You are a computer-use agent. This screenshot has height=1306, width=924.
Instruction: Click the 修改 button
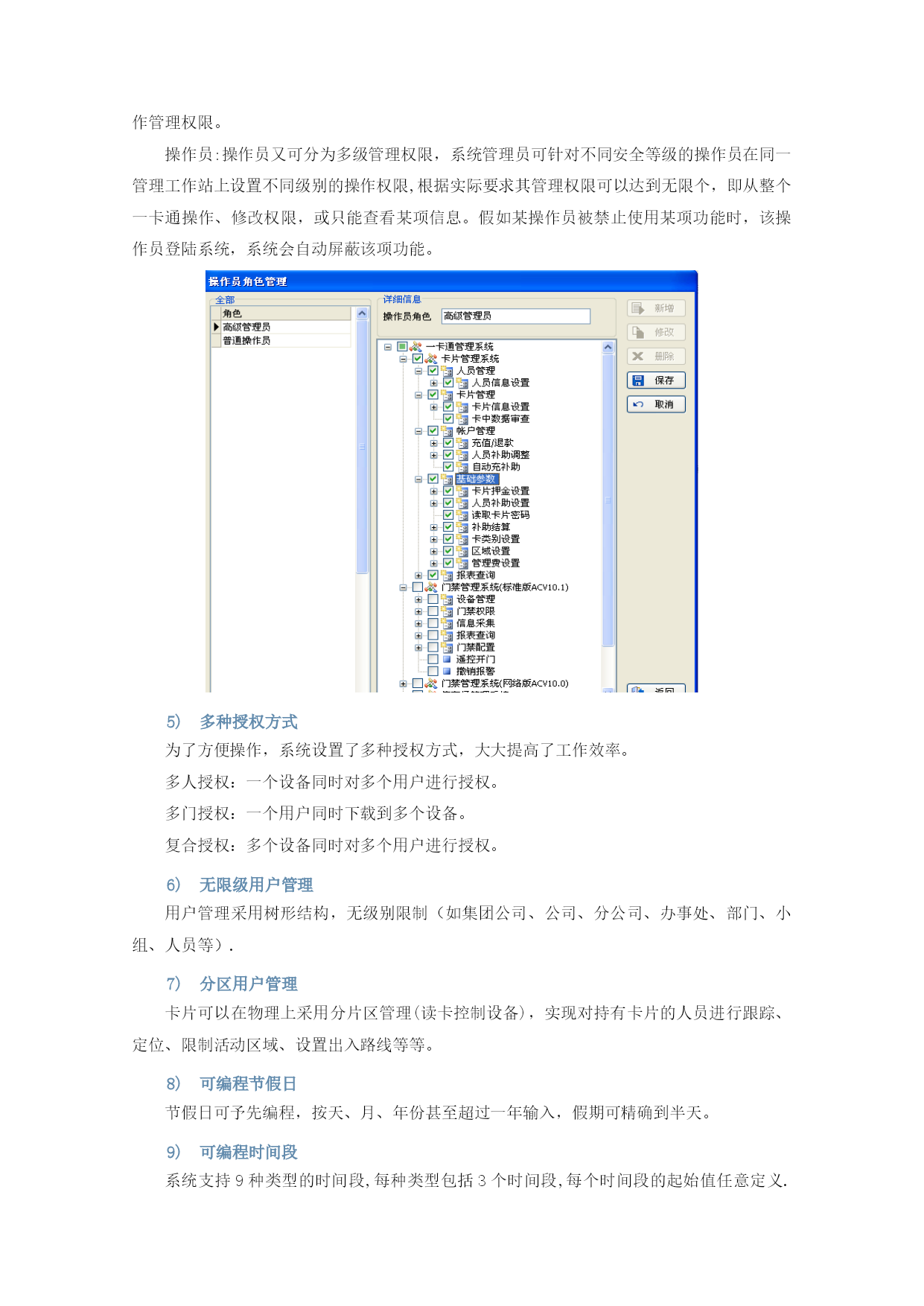point(656,332)
